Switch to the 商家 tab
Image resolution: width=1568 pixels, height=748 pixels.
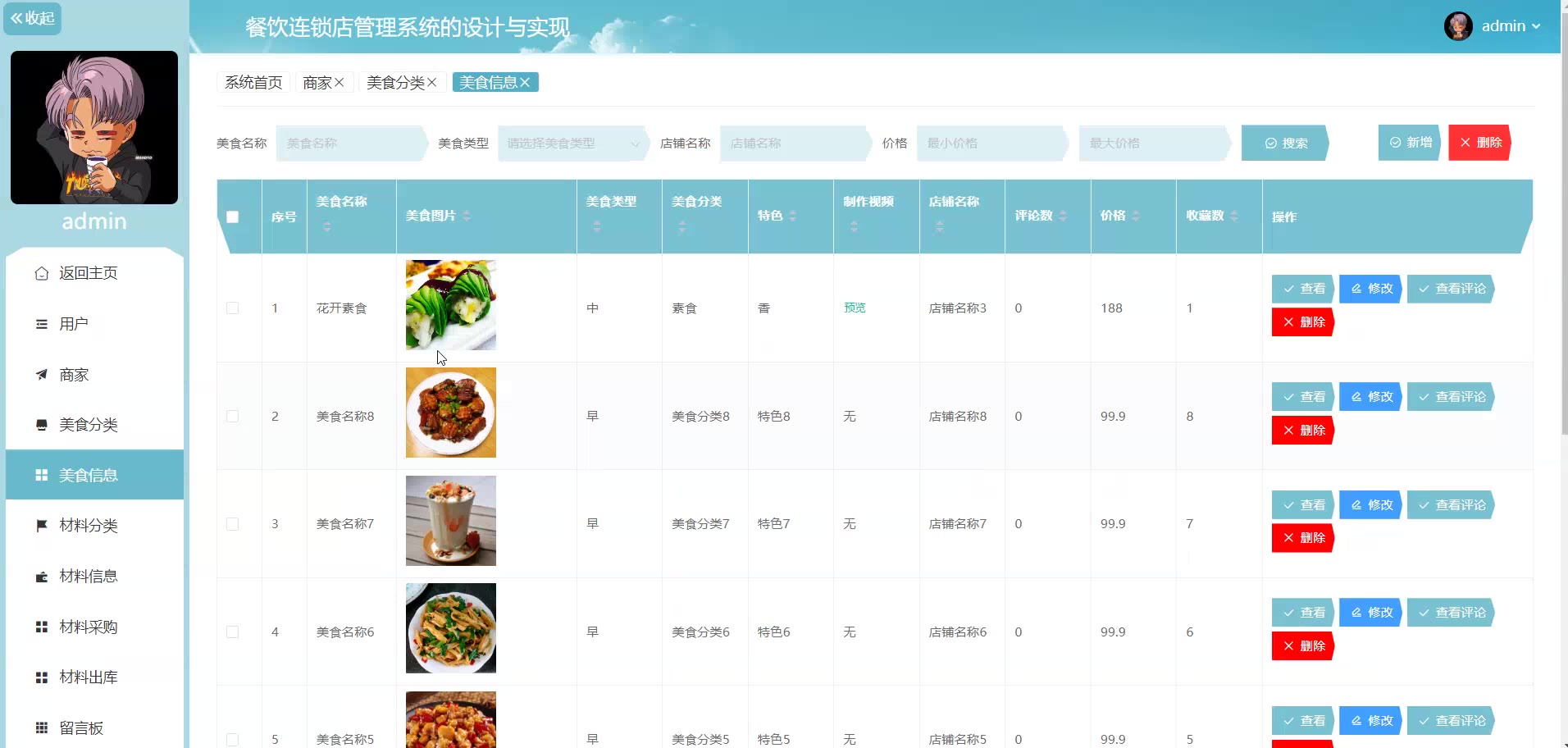(317, 82)
